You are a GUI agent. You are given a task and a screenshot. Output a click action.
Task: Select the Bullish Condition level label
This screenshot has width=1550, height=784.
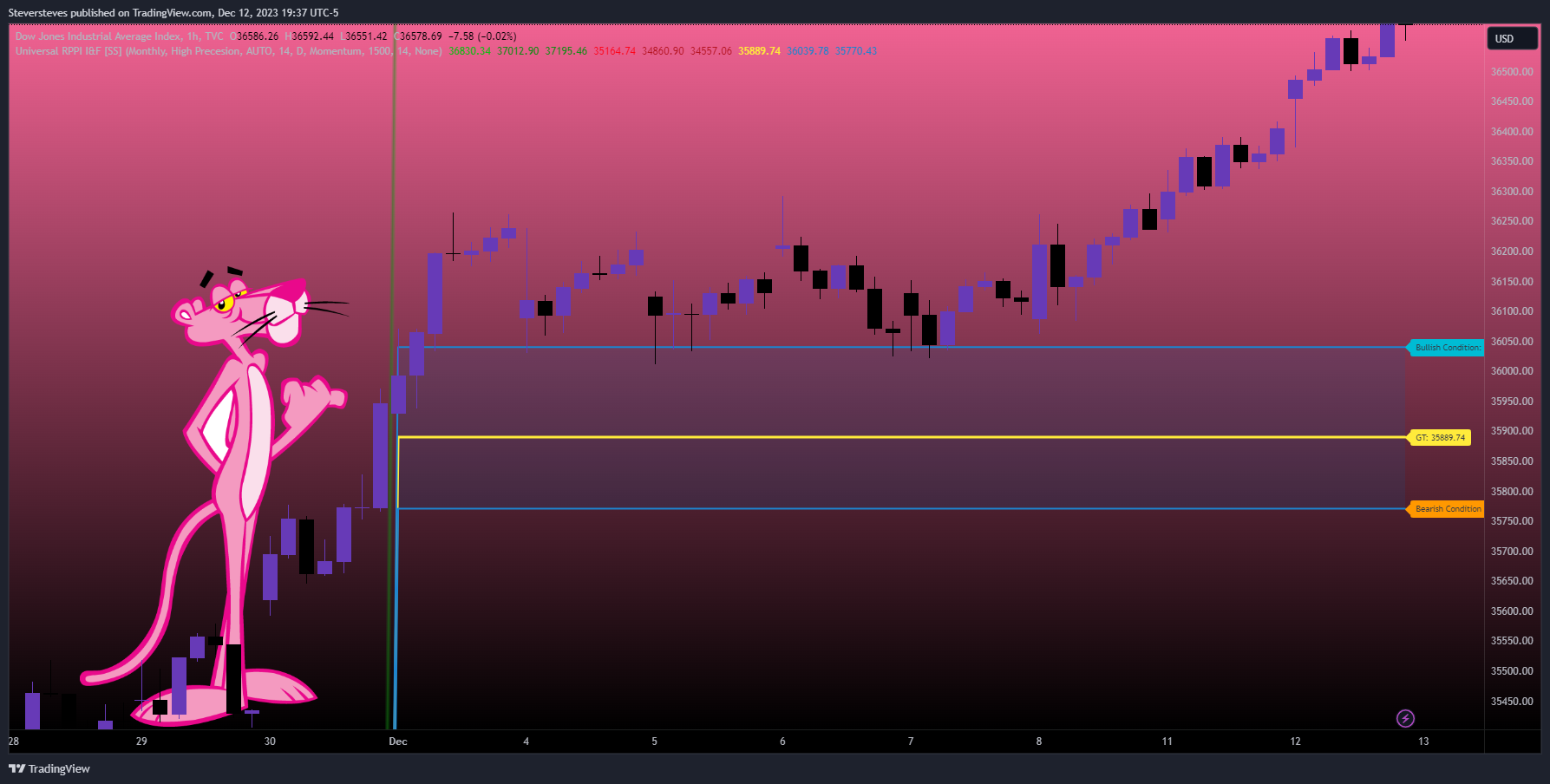point(1445,348)
